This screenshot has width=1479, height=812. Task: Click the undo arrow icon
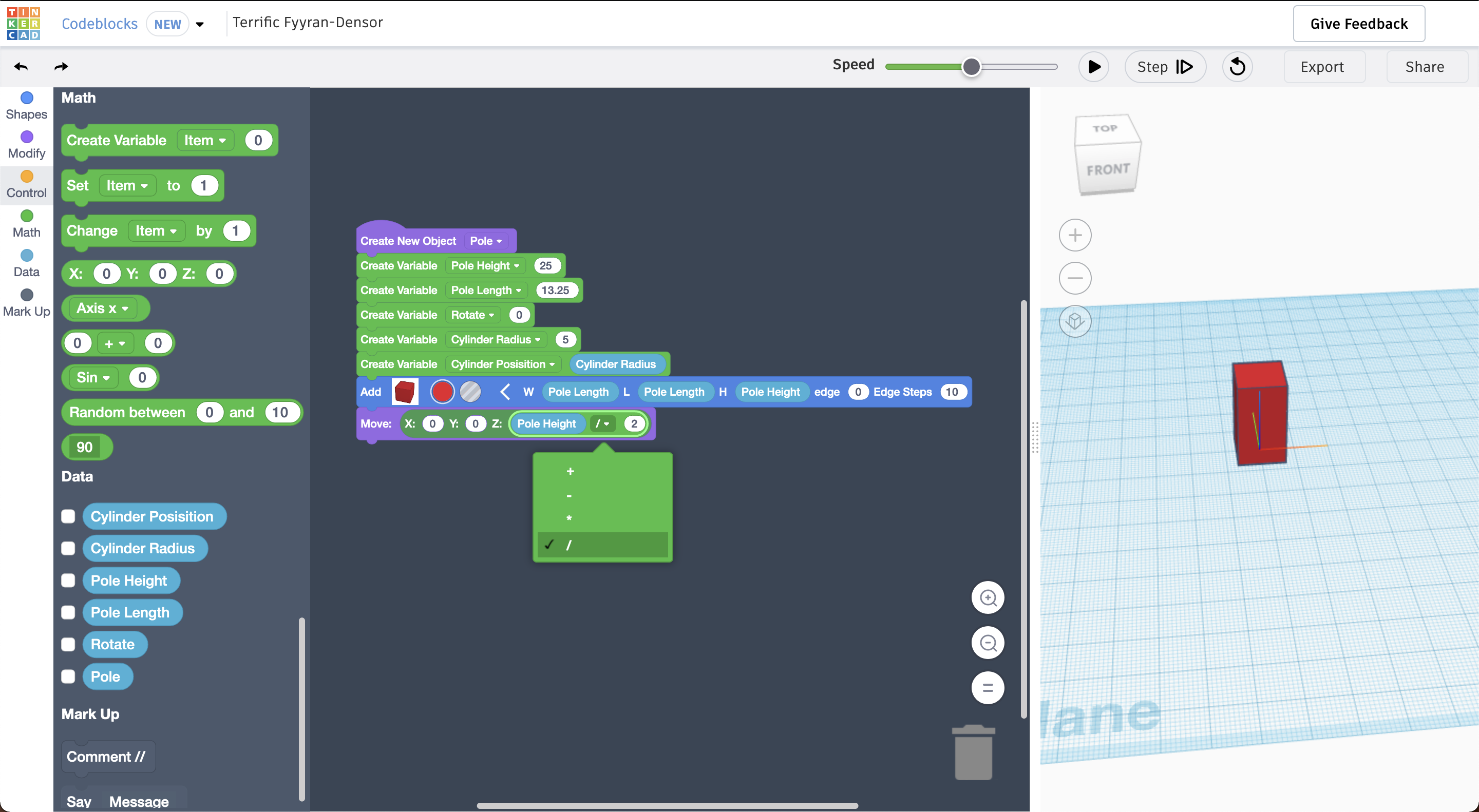(x=21, y=67)
